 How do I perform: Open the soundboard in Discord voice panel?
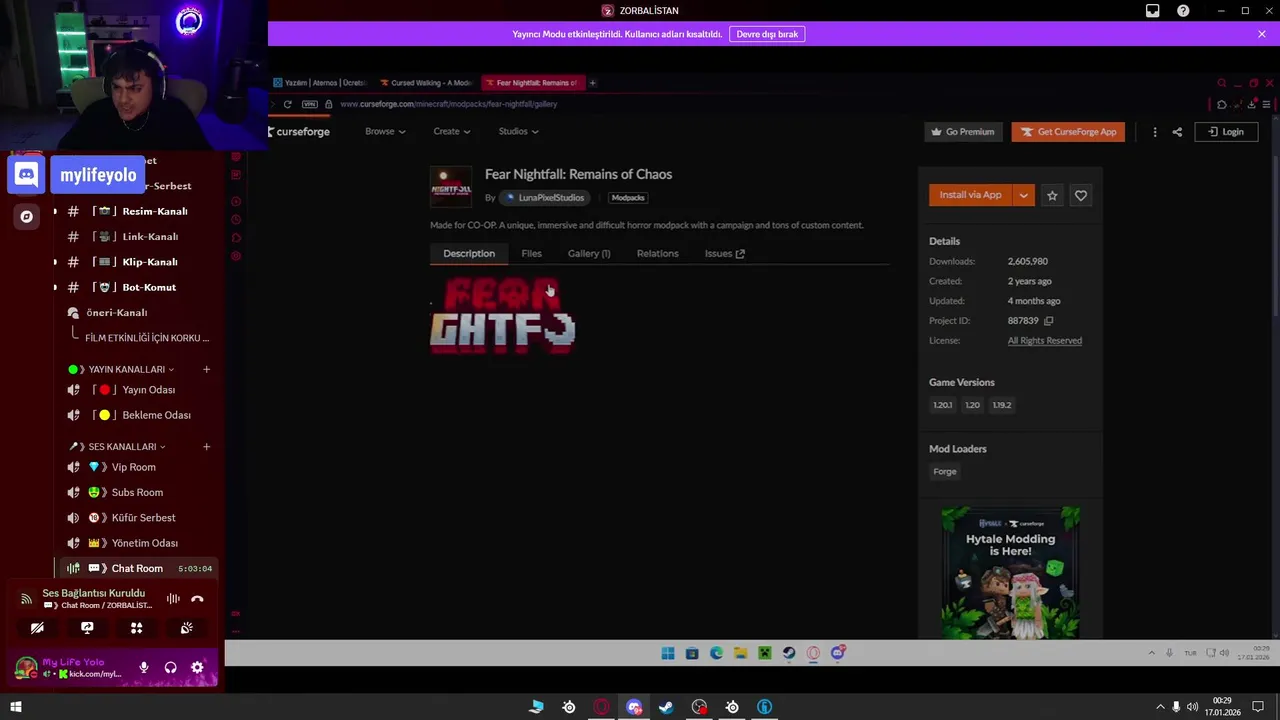pos(186,628)
